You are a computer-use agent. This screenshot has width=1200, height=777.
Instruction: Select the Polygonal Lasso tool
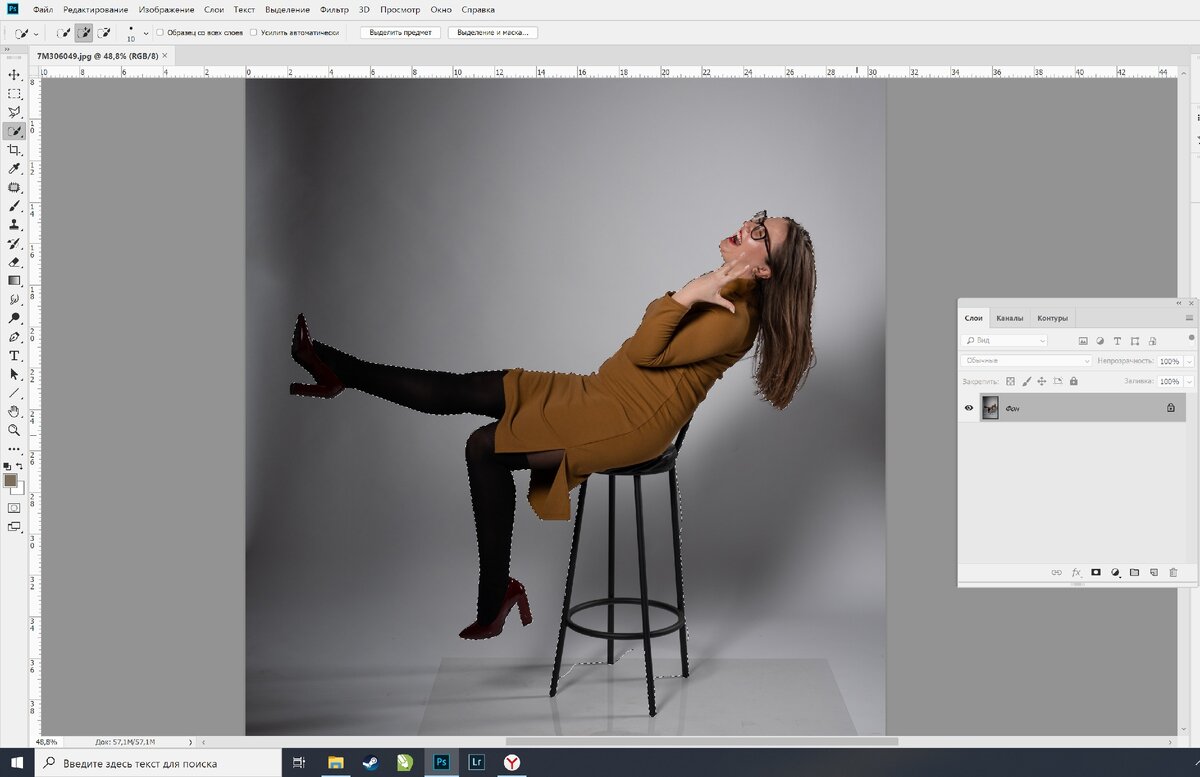[14, 112]
